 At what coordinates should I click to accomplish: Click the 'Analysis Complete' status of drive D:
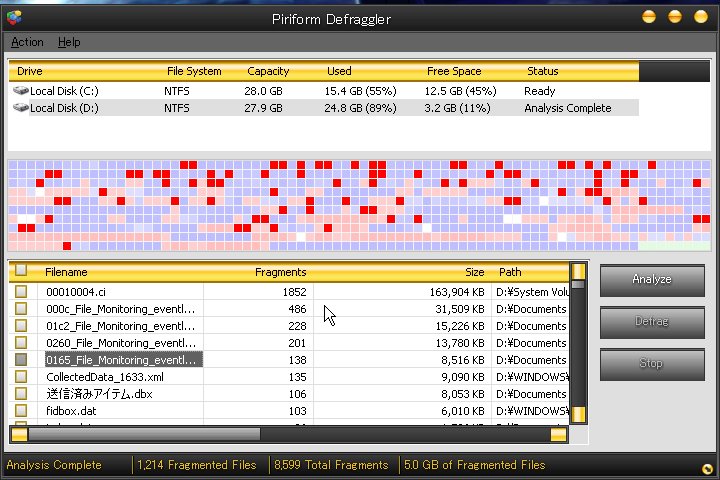(568, 108)
